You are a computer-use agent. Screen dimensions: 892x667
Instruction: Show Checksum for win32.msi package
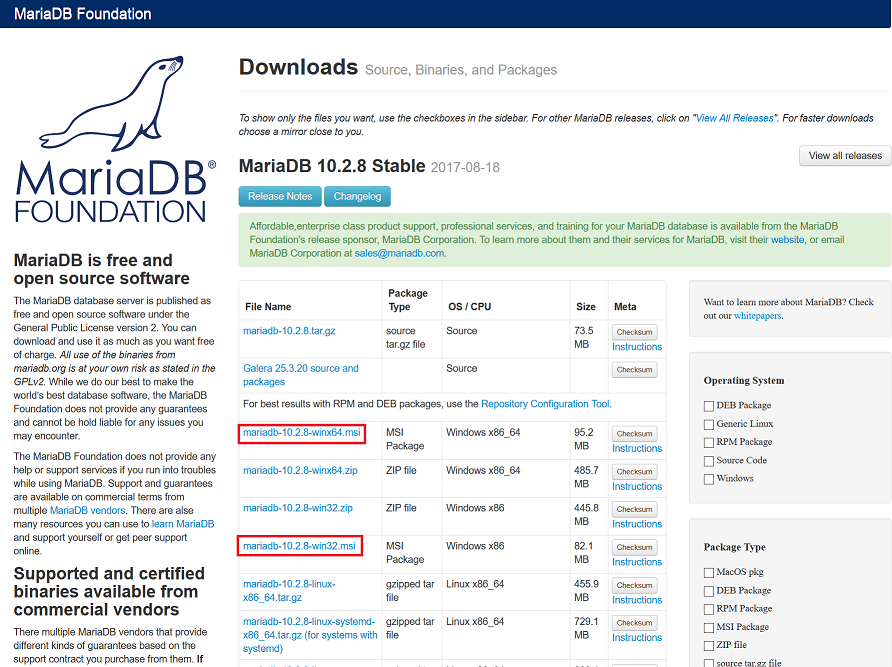634,547
